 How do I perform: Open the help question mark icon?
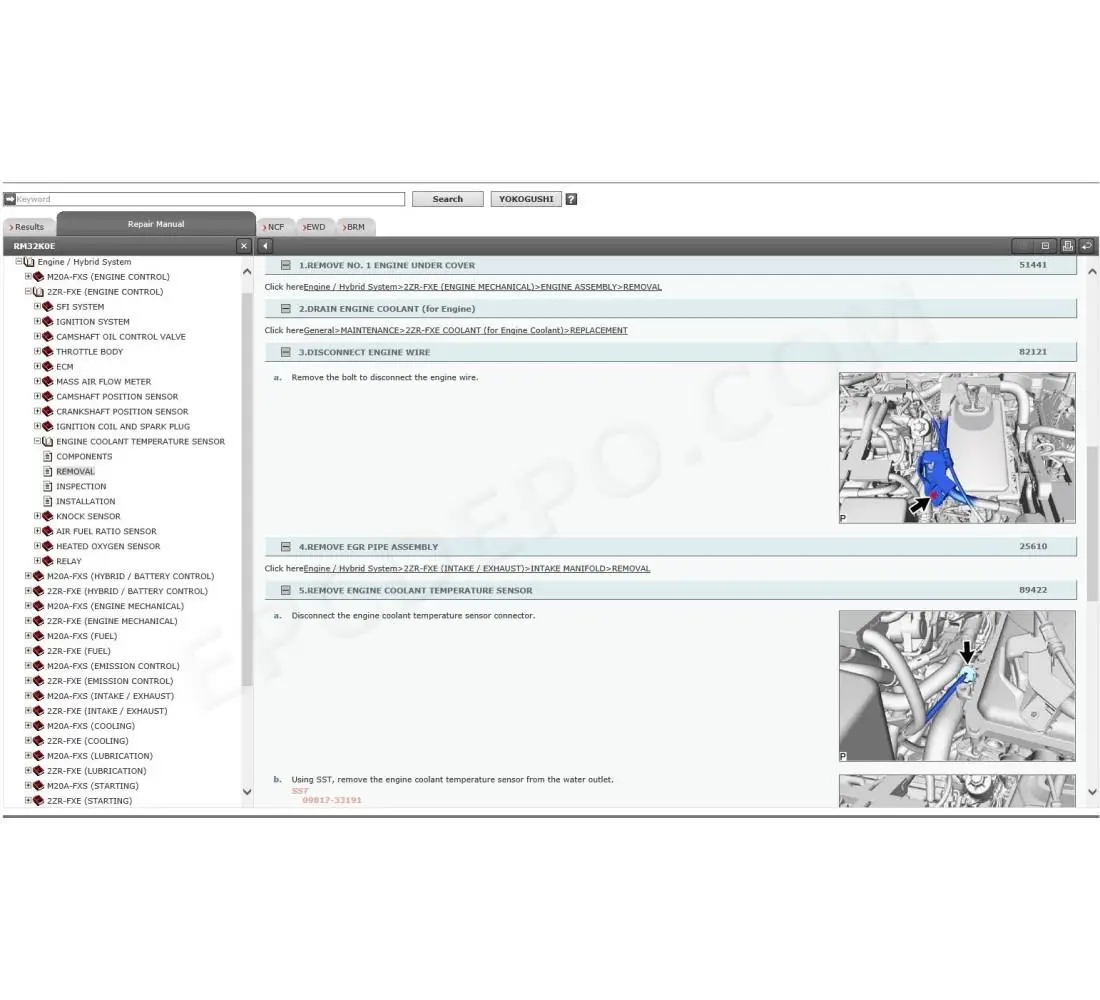click(571, 199)
